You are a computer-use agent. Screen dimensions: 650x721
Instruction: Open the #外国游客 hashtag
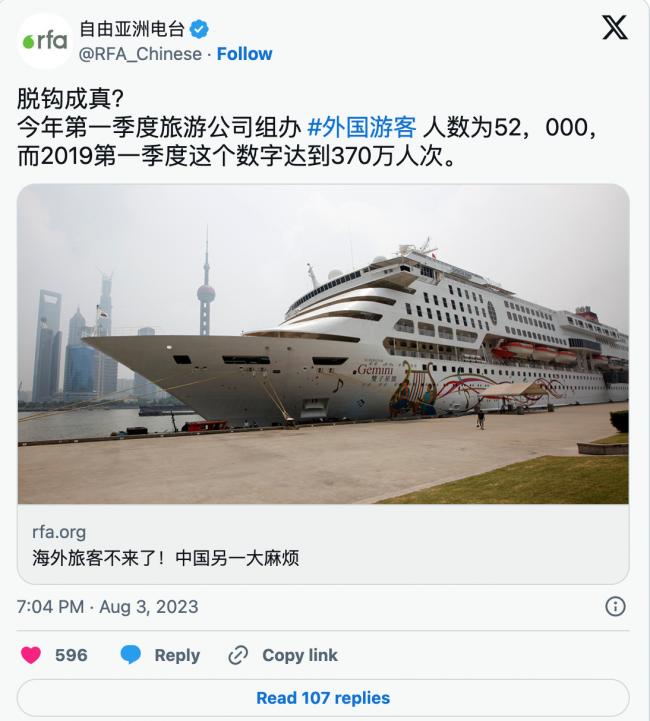362,127
